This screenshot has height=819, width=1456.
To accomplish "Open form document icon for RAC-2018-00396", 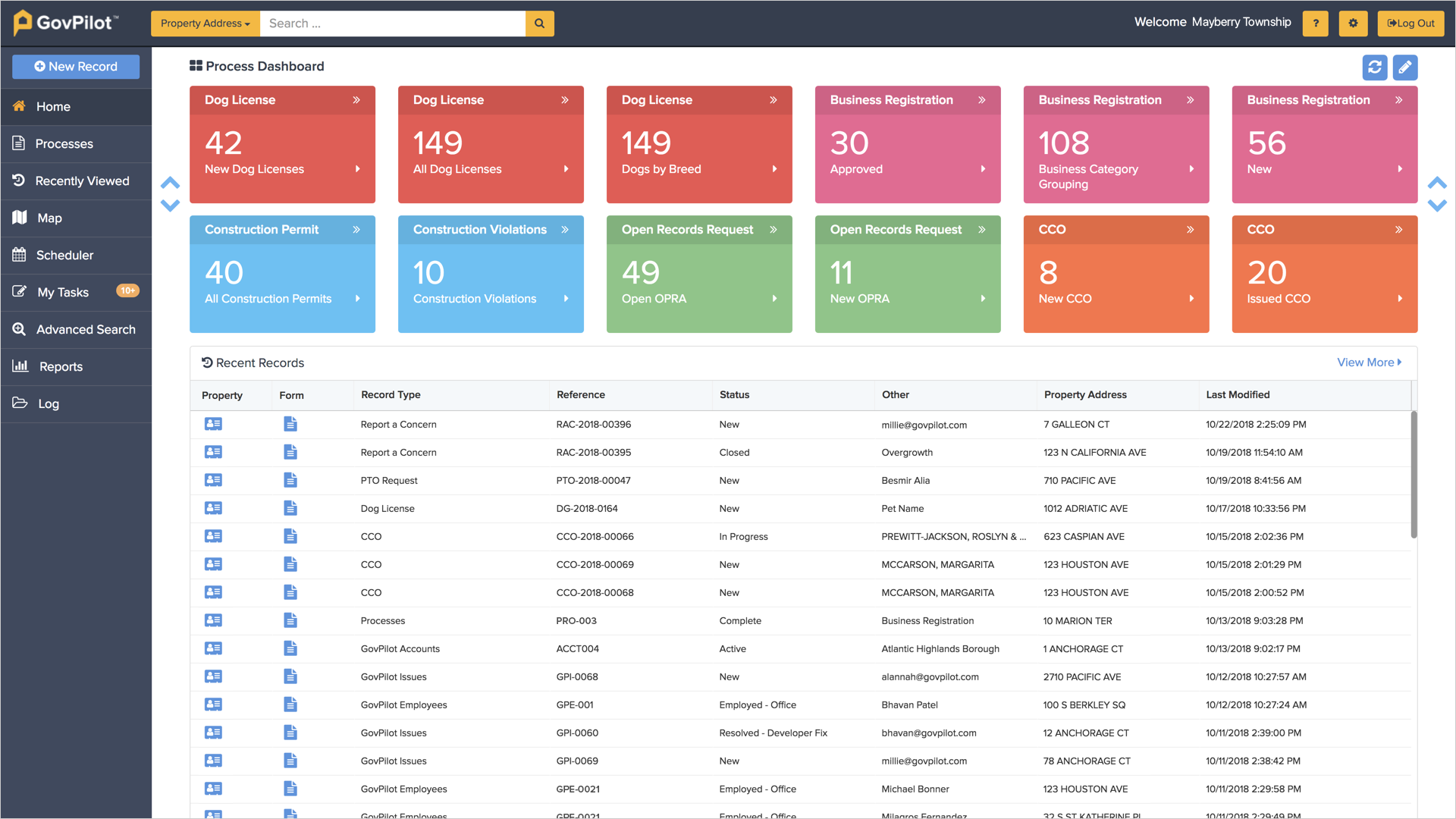I will [x=290, y=424].
